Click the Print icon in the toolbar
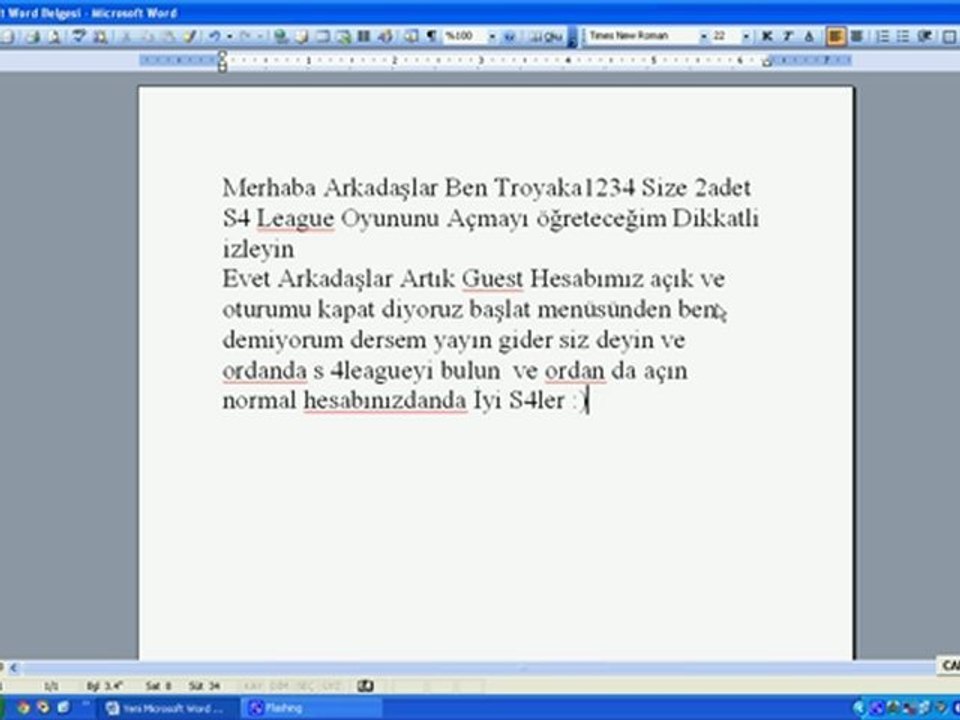 coord(33,37)
